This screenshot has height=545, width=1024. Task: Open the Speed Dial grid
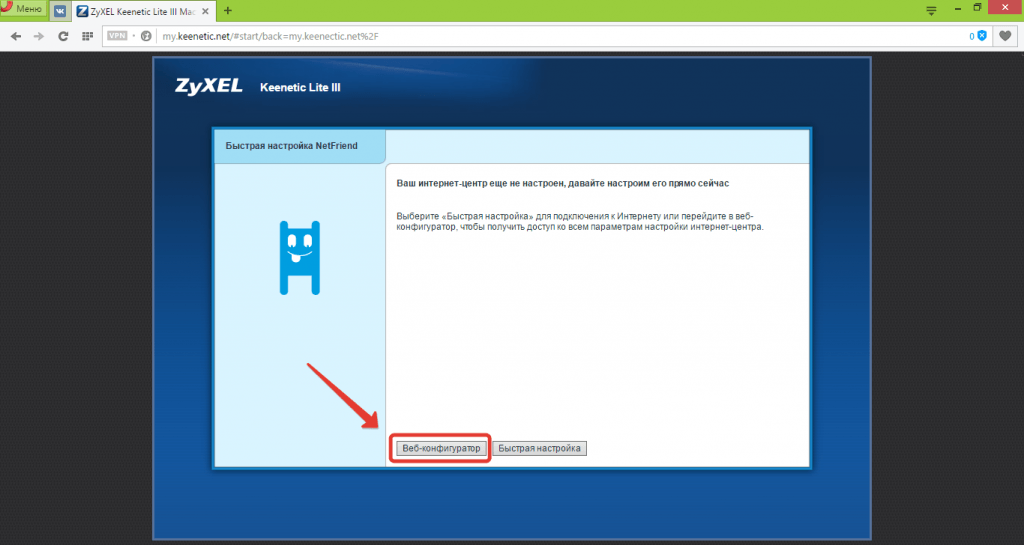[87, 37]
